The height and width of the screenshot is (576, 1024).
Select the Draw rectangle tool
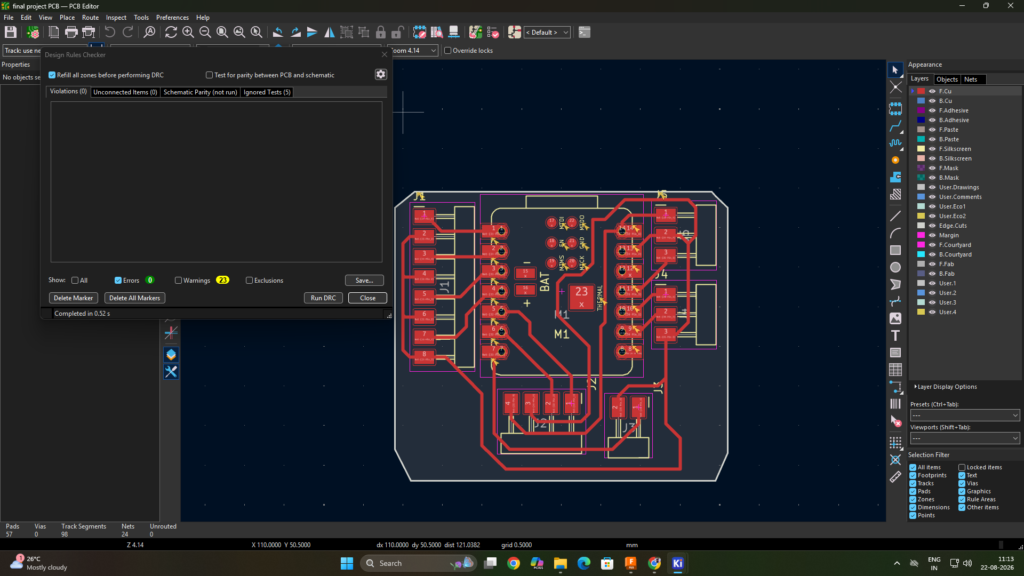(895, 250)
